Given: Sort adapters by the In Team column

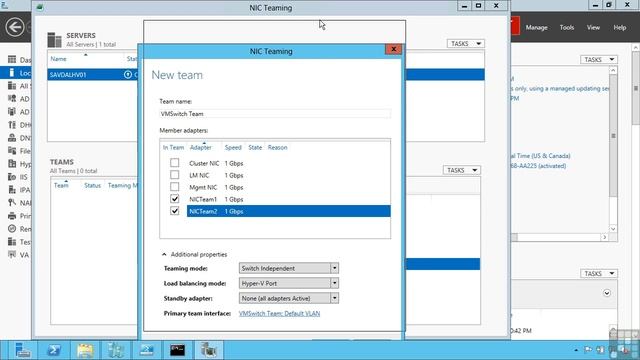Looking at the screenshot, I should click(173, 147).
